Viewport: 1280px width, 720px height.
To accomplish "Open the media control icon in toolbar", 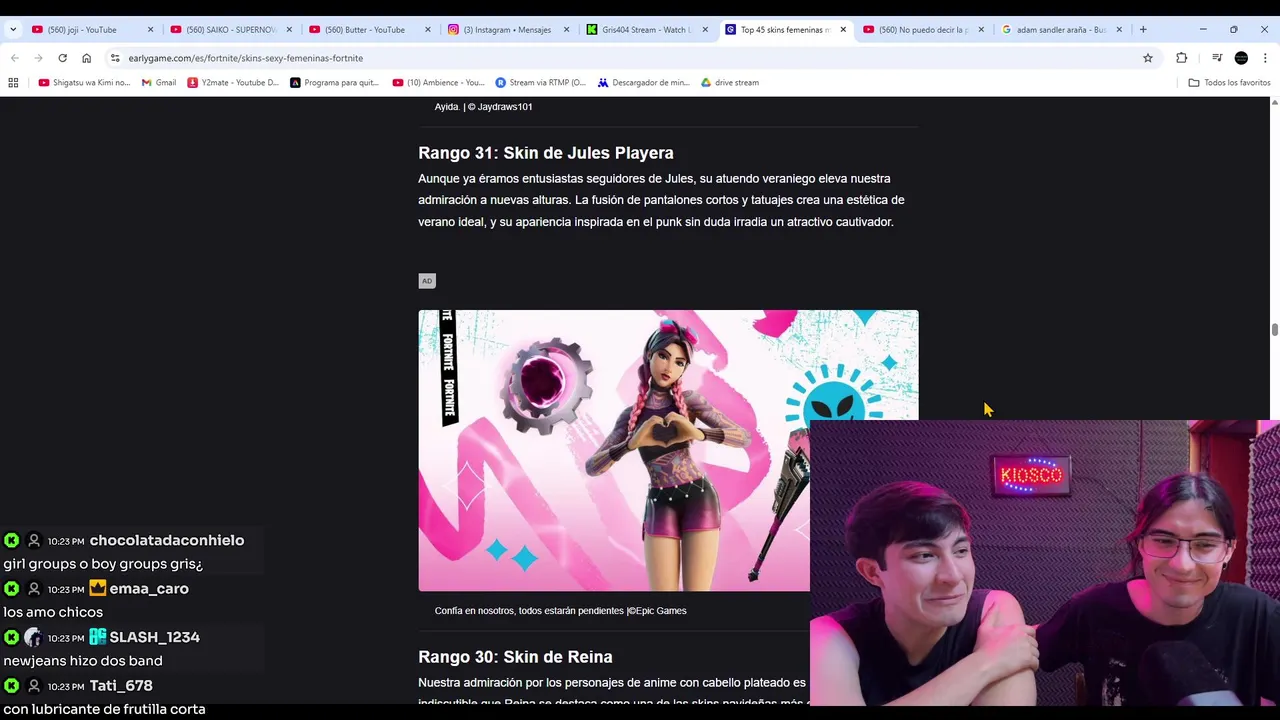I will [1217, 58].
